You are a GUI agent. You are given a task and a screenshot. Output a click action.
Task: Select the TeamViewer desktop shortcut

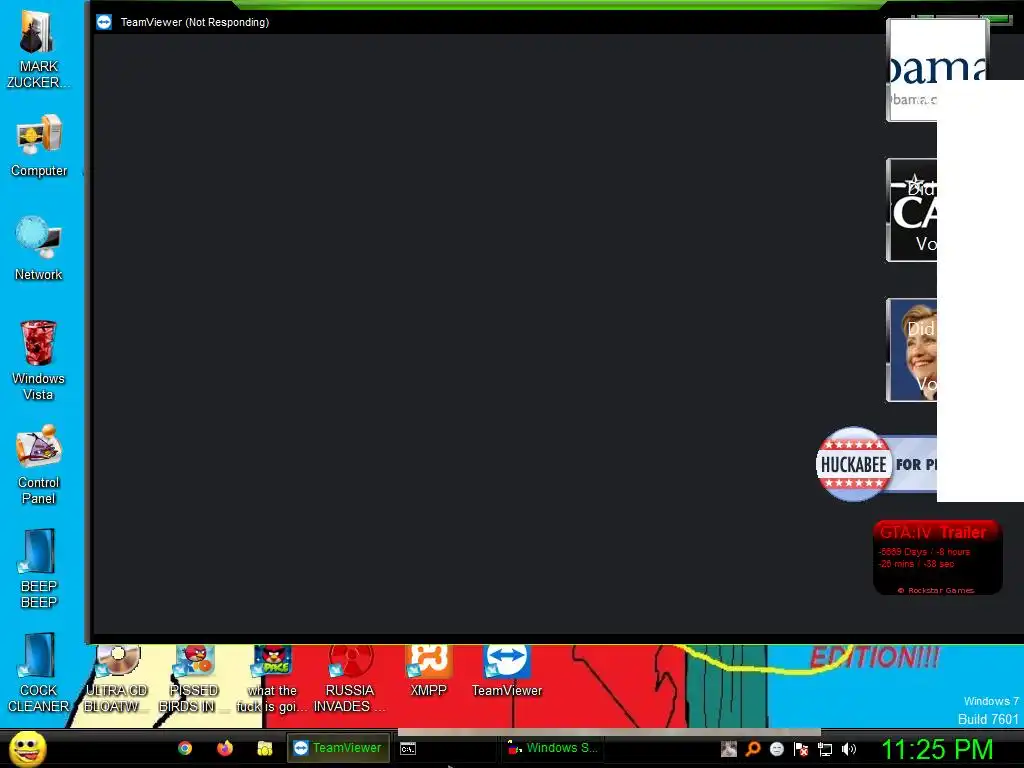pyautogui.click(x=507, y=671)
